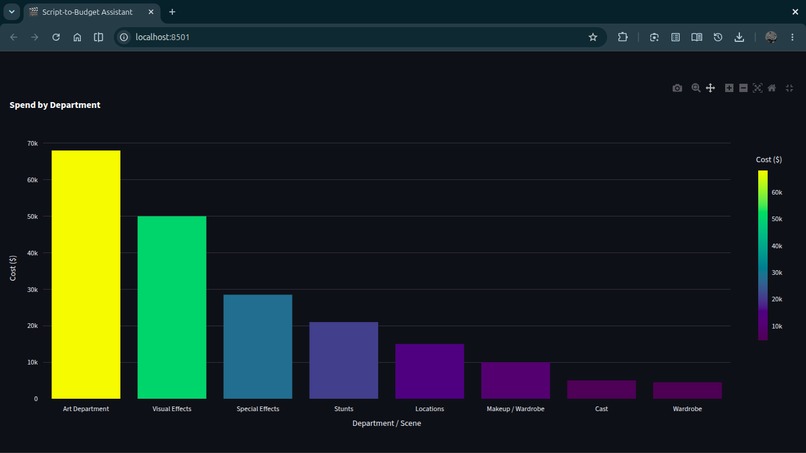Click the Wardrobe bar at far right

[x=687, y=390]
